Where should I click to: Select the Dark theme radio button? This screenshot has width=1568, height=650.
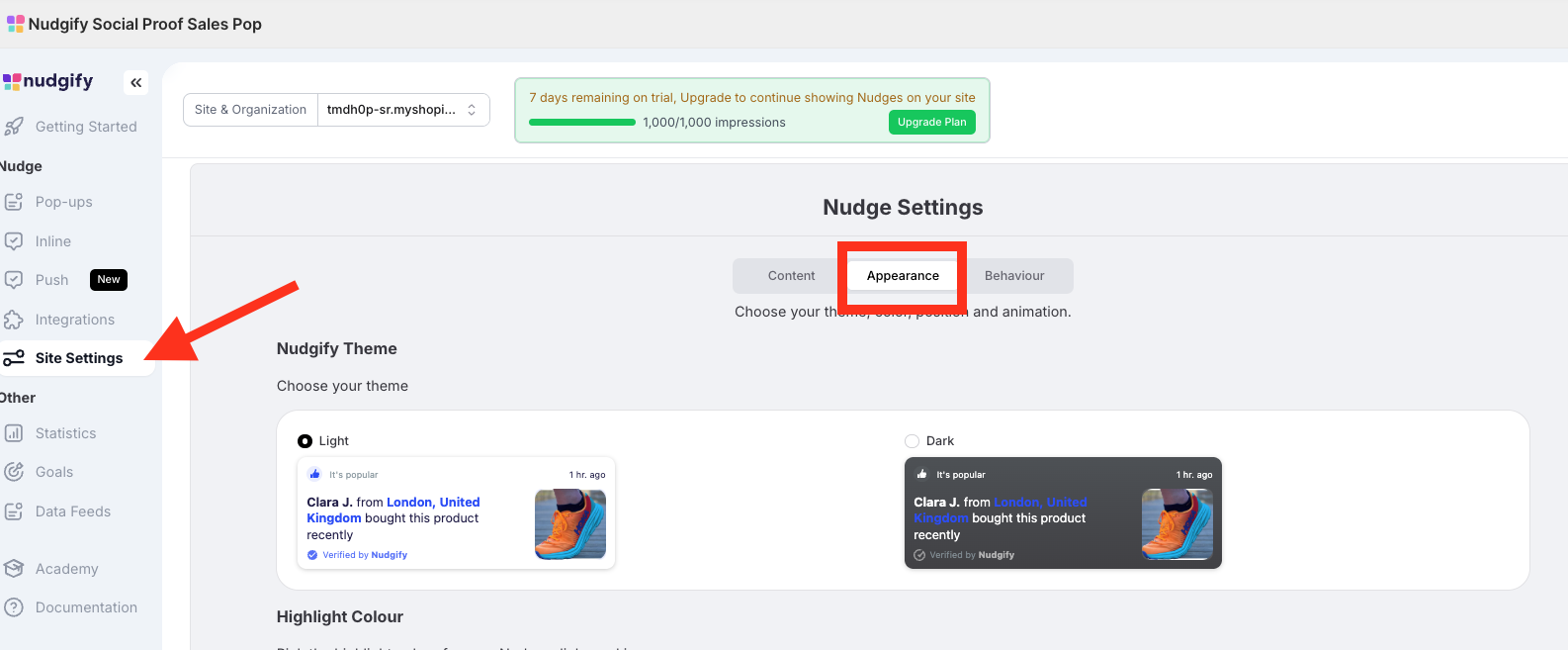(912, 441)
